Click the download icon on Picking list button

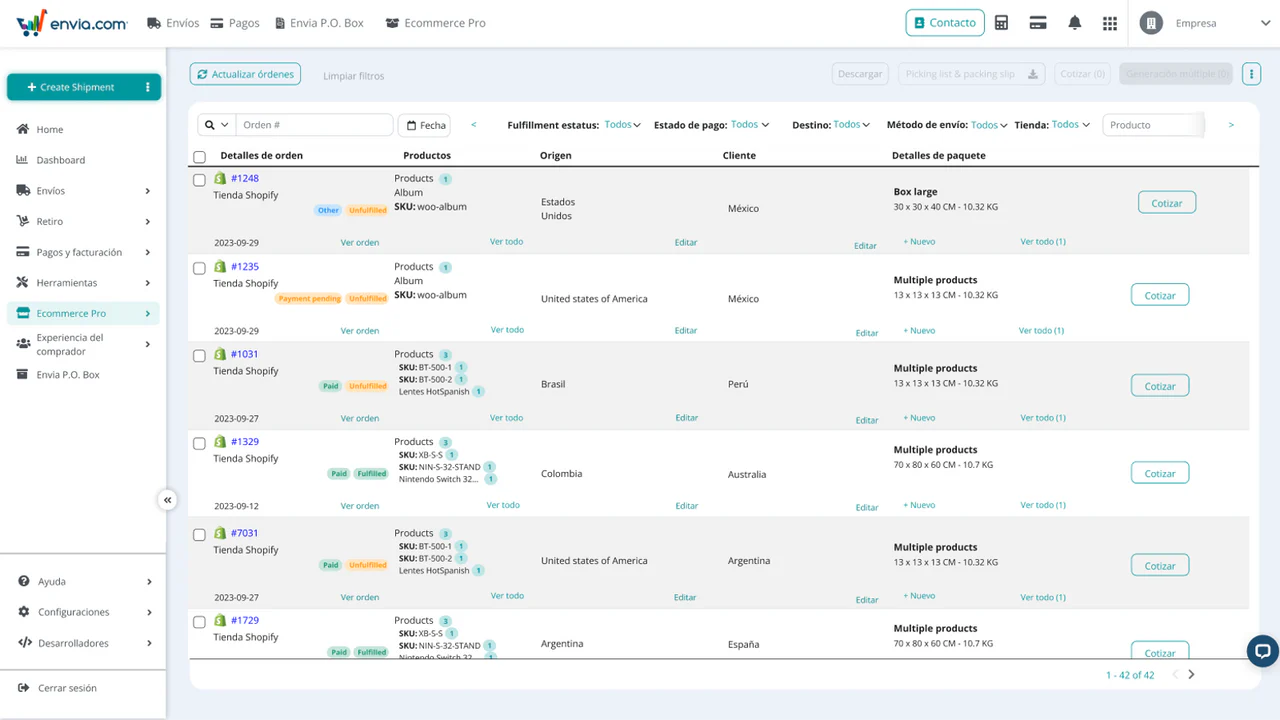(1034, 74)
